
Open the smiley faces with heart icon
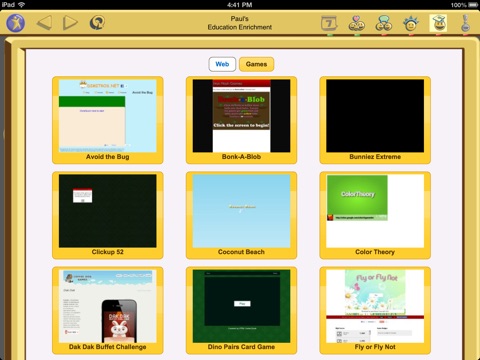tap(356, 23)
